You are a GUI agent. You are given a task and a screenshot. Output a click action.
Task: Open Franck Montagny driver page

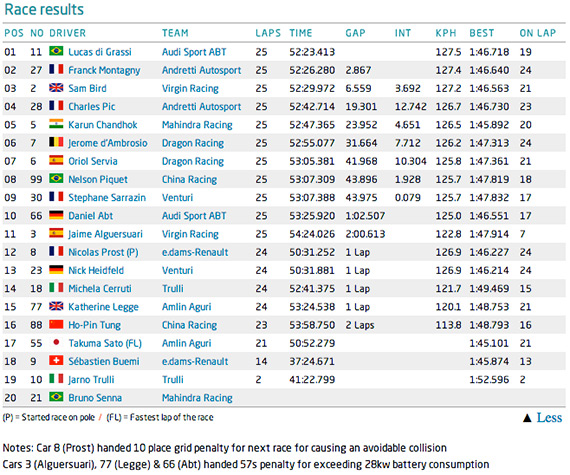[104, 70]
